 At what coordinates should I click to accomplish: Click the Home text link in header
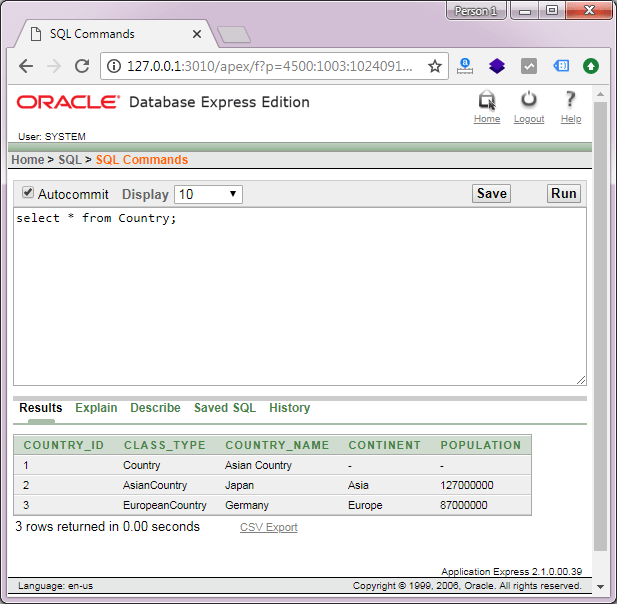click(487, 119)
